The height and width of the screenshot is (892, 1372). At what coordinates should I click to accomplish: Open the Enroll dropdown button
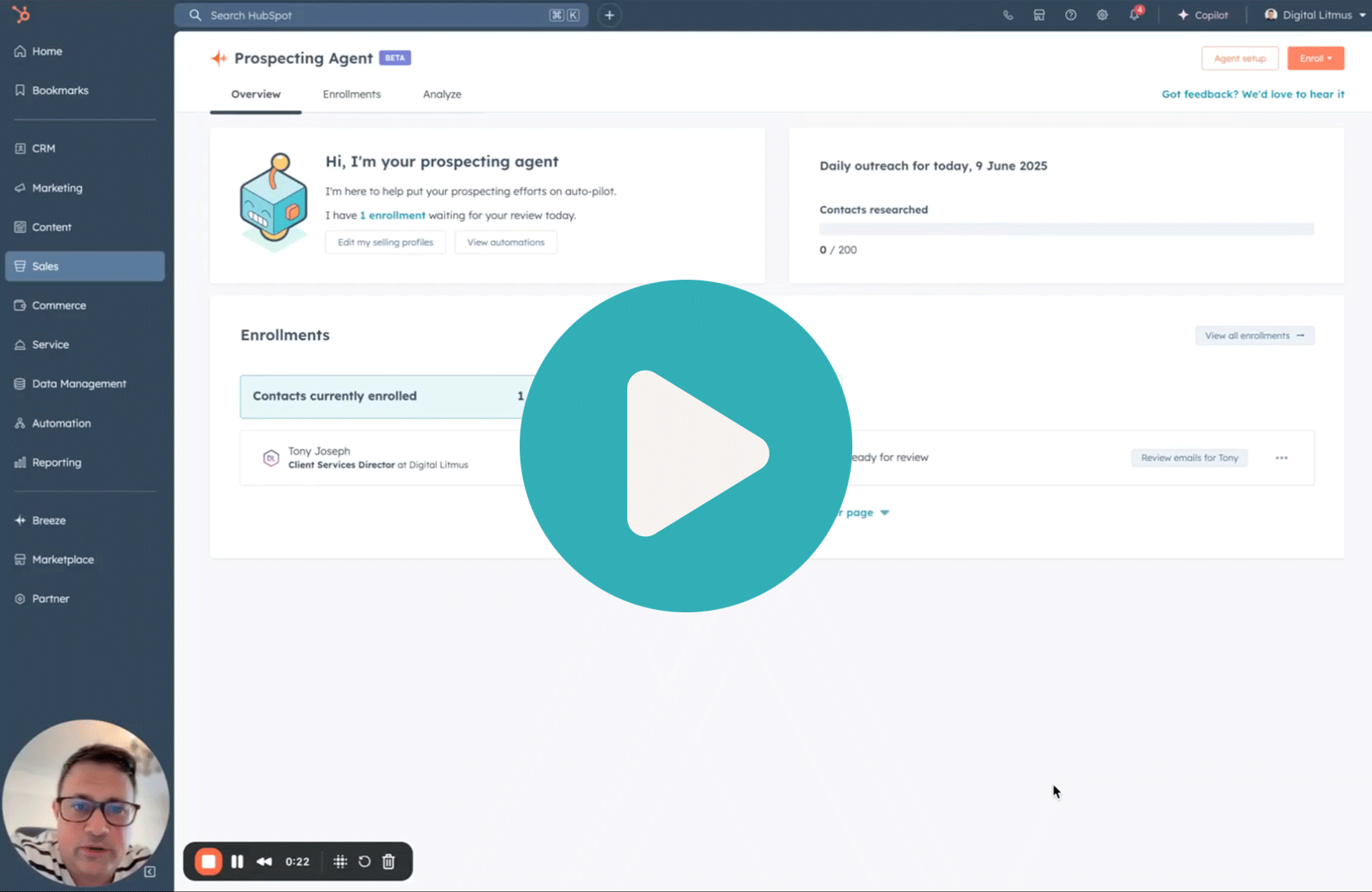click(x=1316, y=58)
